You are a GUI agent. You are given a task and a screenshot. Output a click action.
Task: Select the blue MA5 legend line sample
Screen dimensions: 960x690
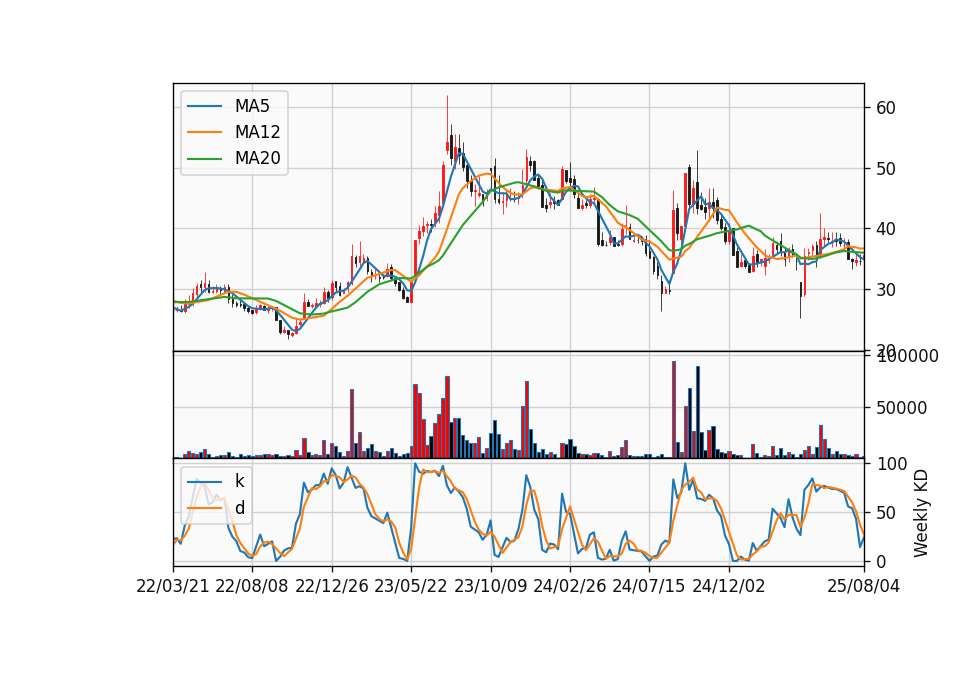[204, 107]
